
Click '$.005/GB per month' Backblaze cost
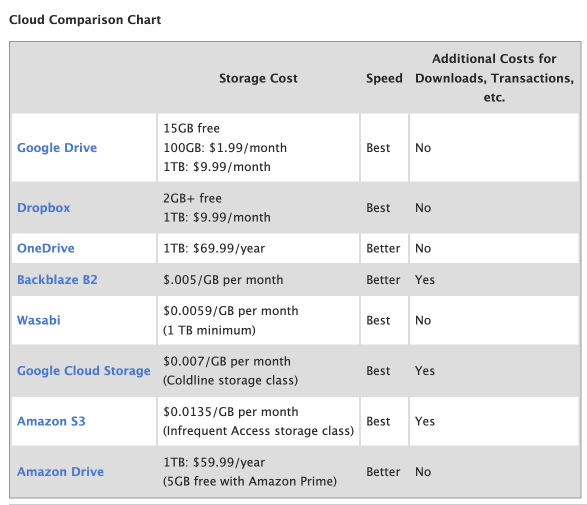(223, 279)
